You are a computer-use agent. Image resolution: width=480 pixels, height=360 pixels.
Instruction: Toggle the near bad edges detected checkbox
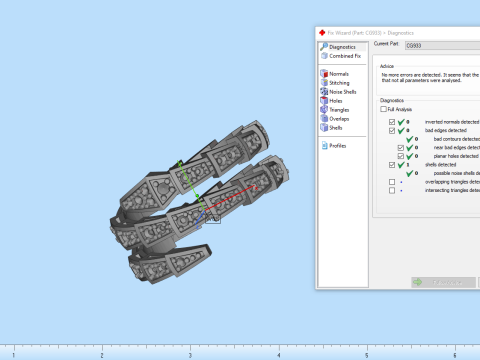(x=401, y=148)
